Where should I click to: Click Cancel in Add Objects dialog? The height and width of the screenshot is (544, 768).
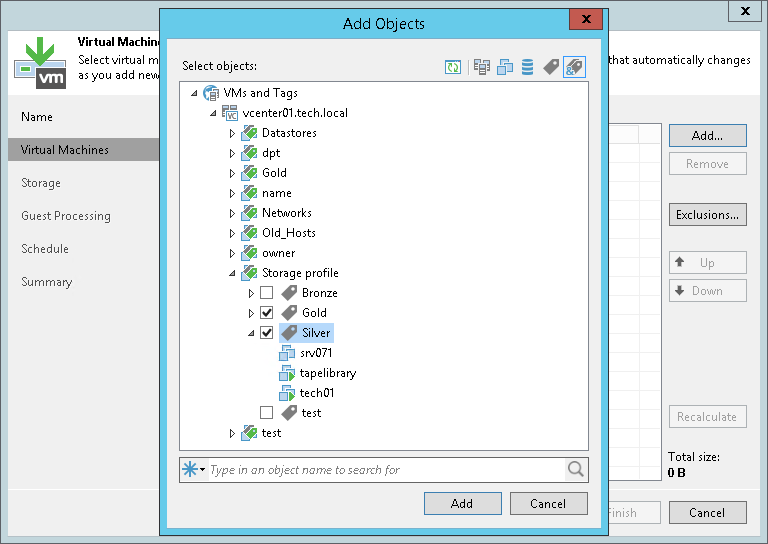[549, 503]
